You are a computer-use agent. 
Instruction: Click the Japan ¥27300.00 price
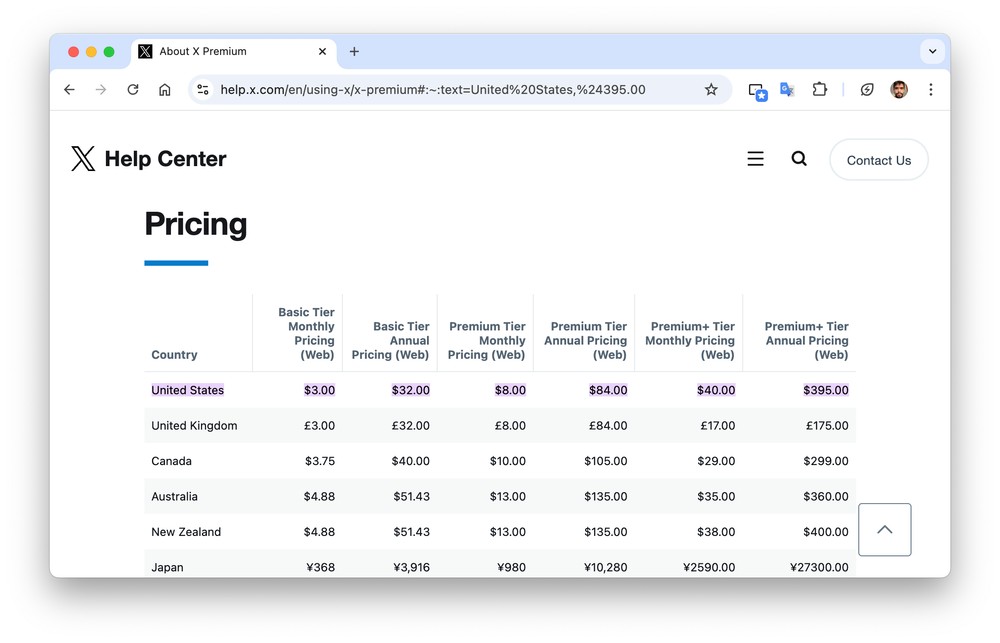[x=819, y=567]
